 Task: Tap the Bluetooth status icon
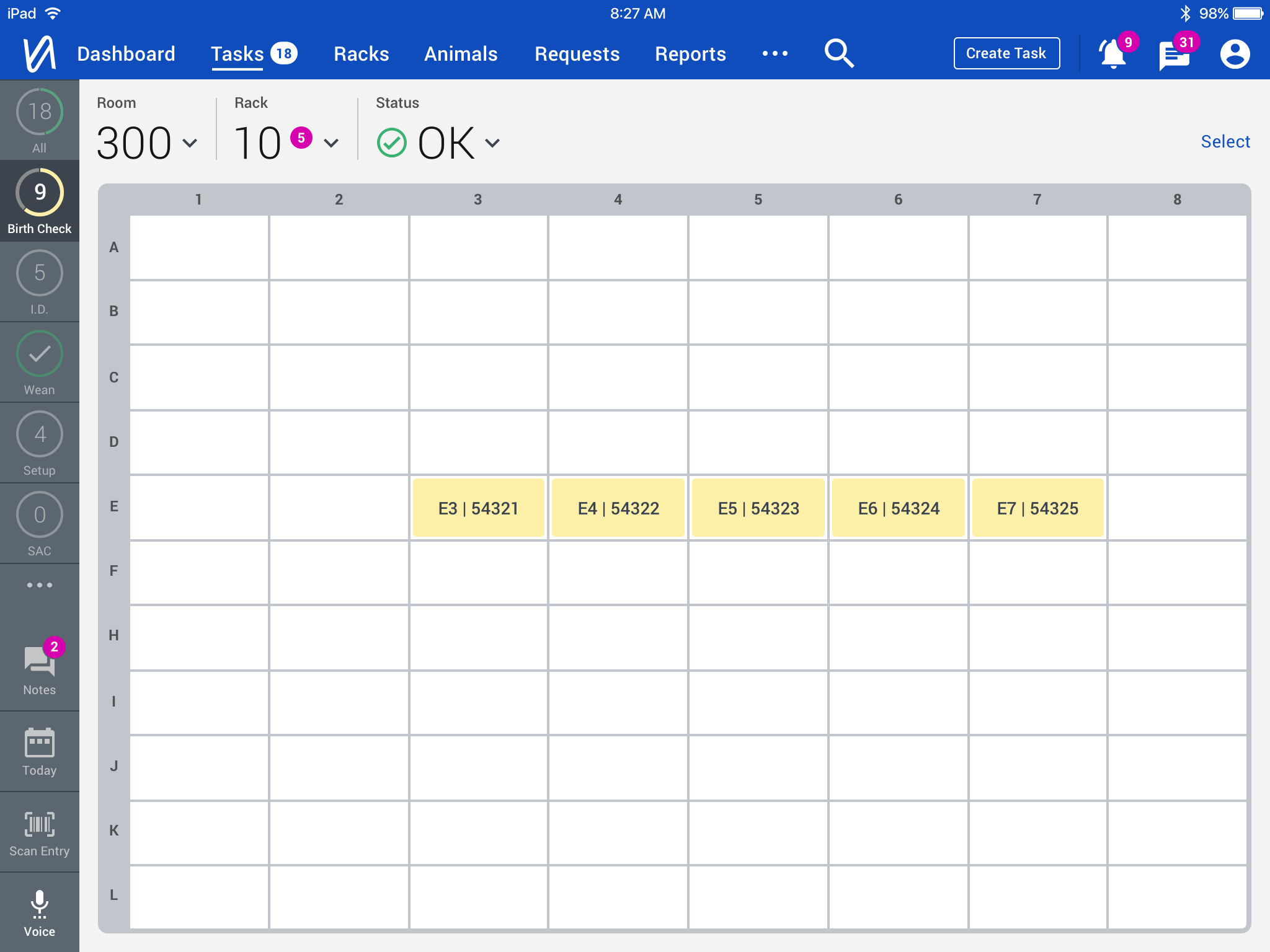[1185, 13]
